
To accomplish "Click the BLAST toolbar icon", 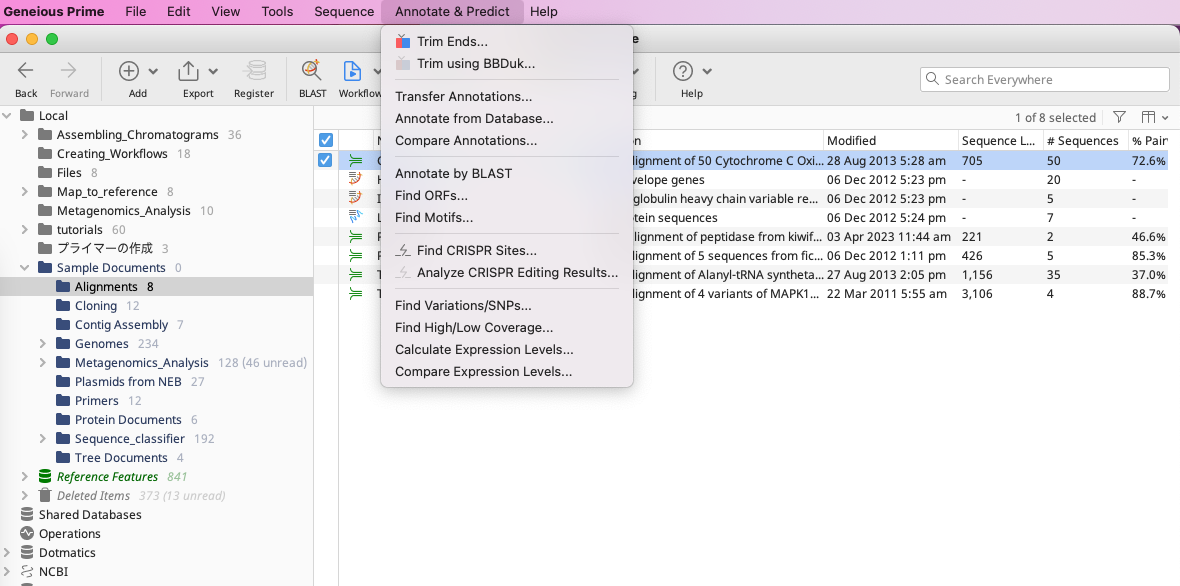I will coord(312,71).
